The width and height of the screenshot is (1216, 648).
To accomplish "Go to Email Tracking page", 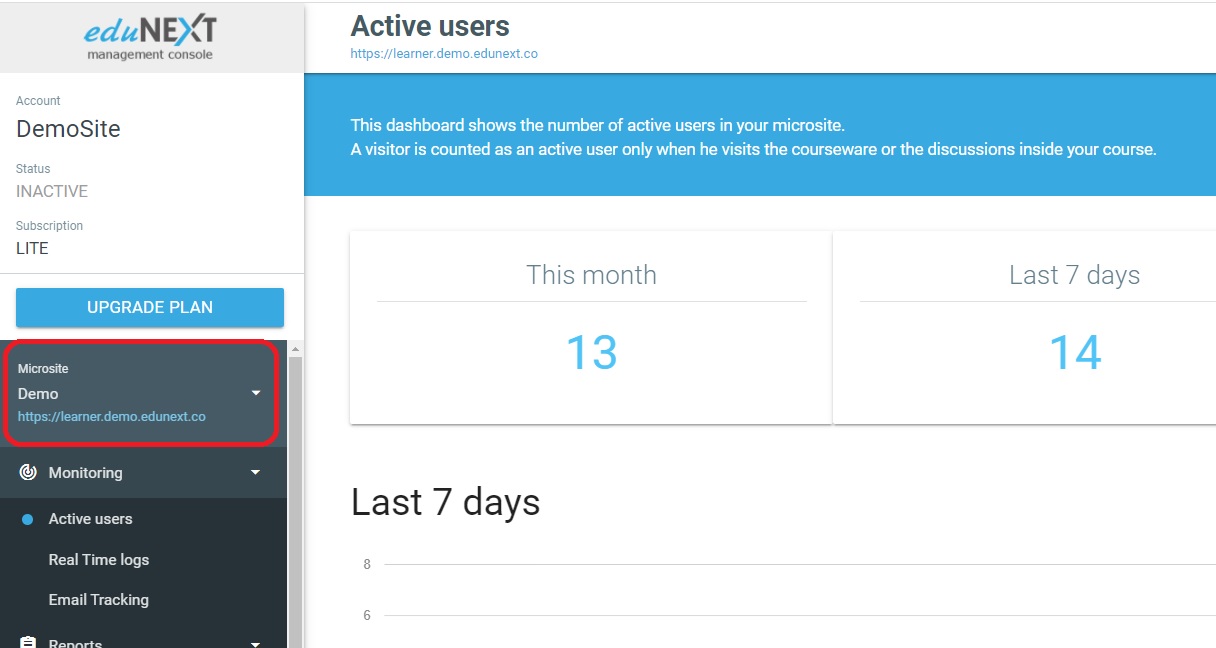I will (99, 600).
